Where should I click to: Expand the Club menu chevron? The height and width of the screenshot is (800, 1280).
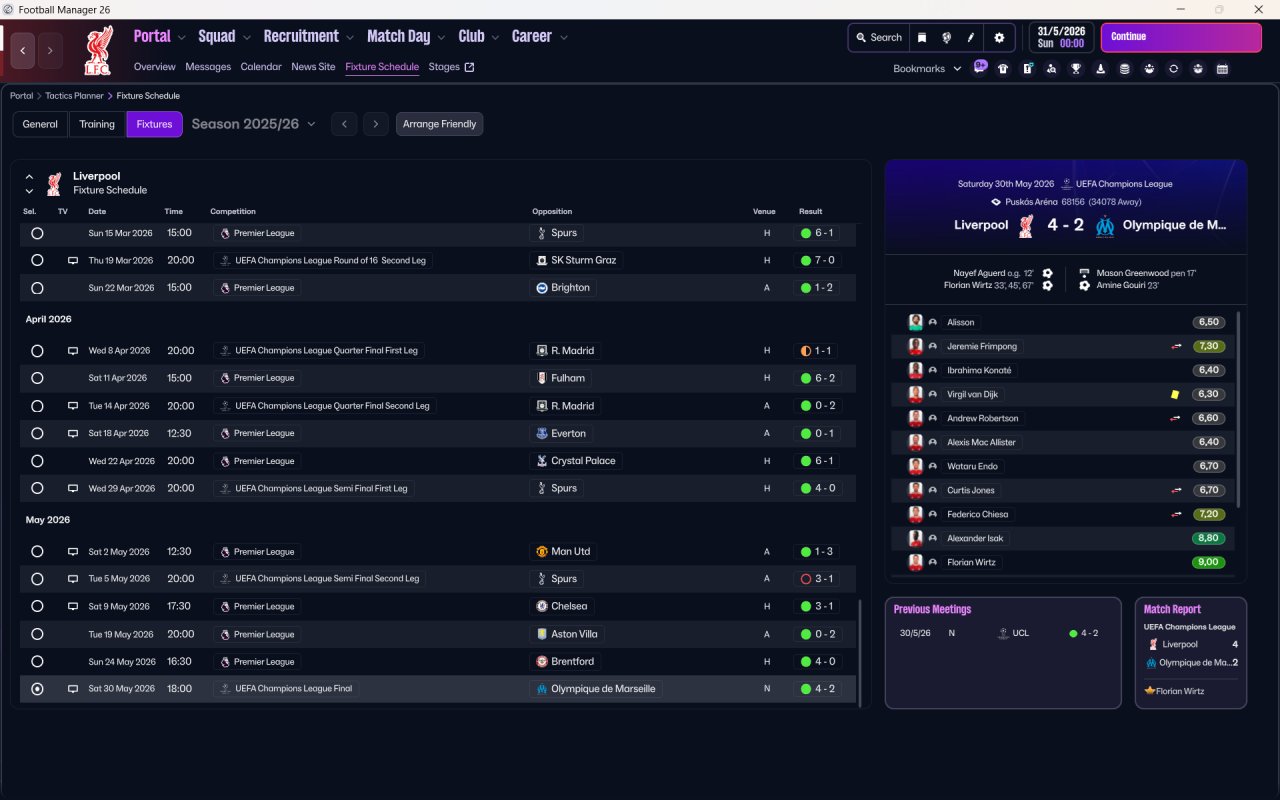pyautogui.click(x=495, y=37)
